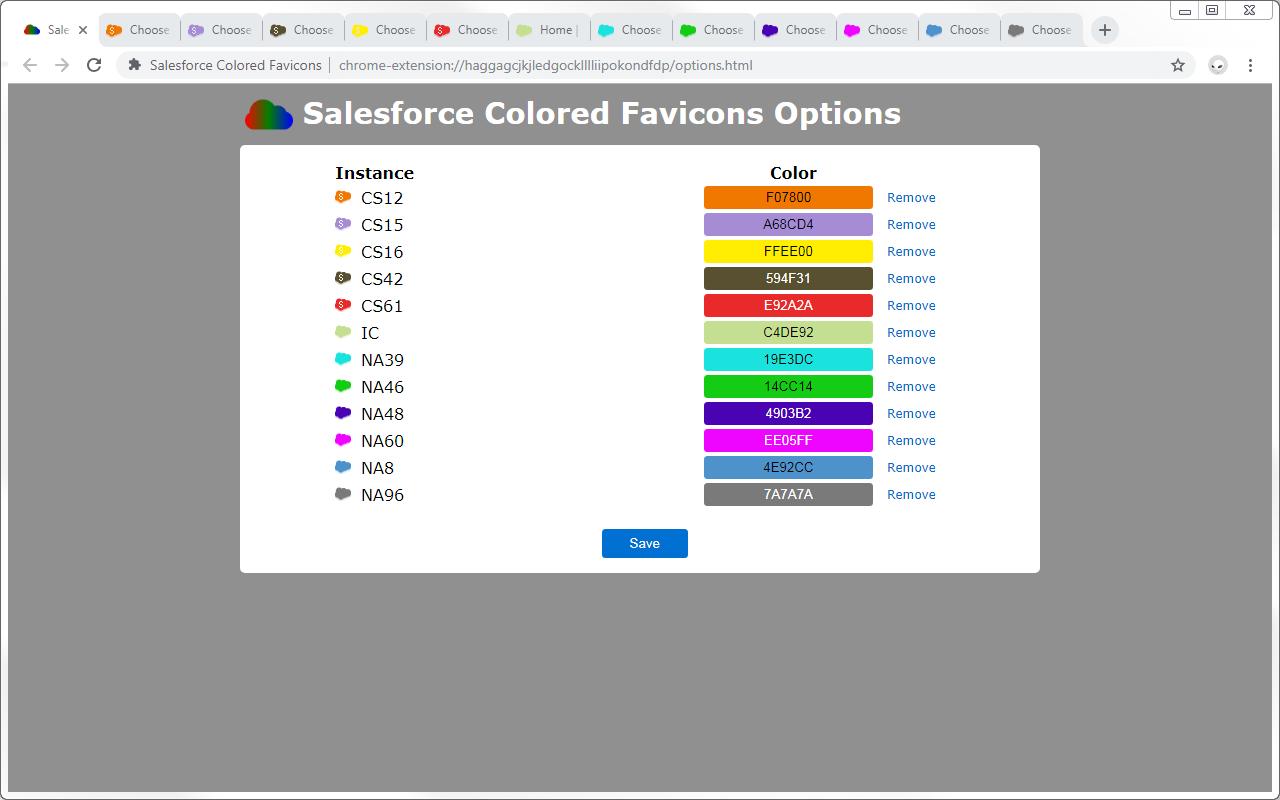Click the Save button
The width and height of the screenshot is (1280, 800).
pyautogui.click(x=644, y=543)
